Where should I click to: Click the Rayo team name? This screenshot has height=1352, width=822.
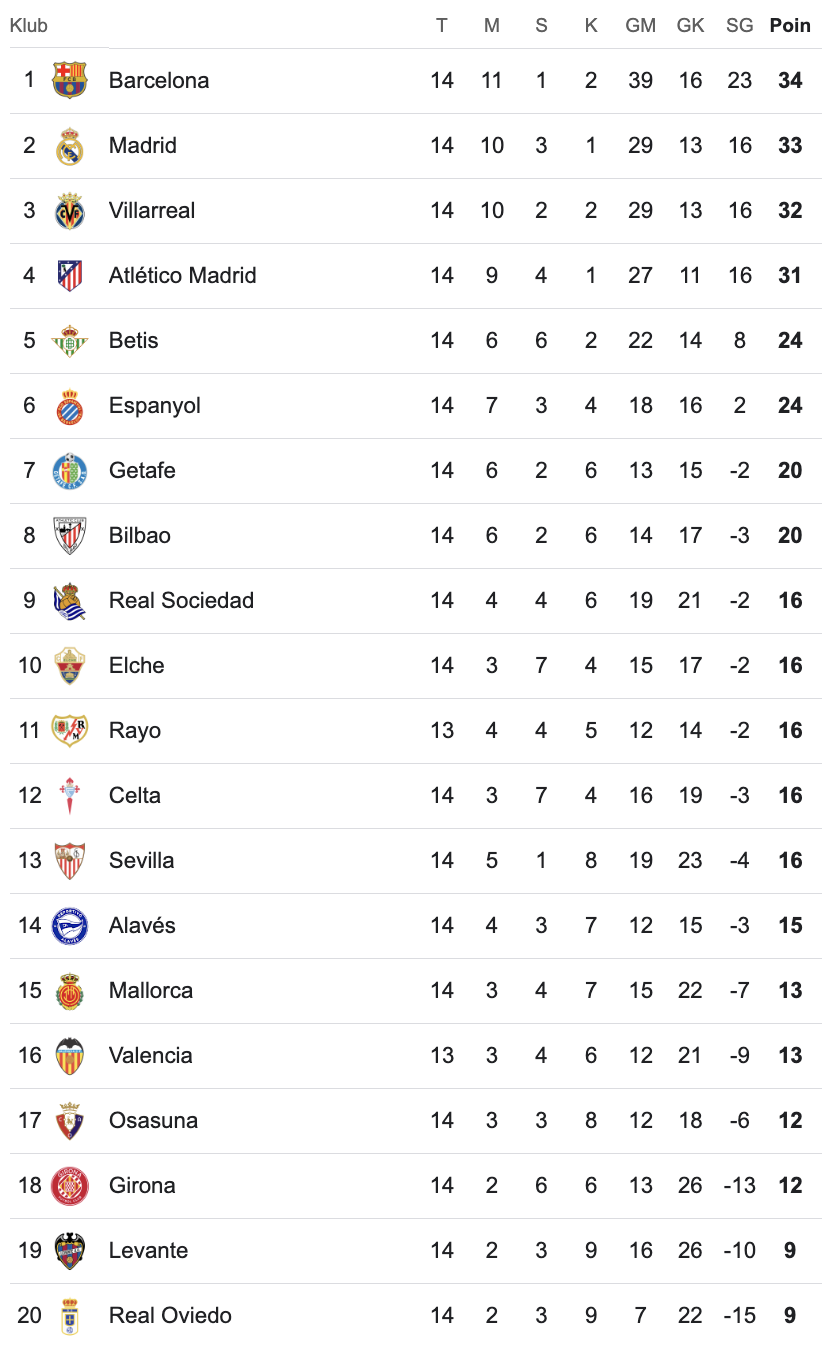click(x=134, y=730)
